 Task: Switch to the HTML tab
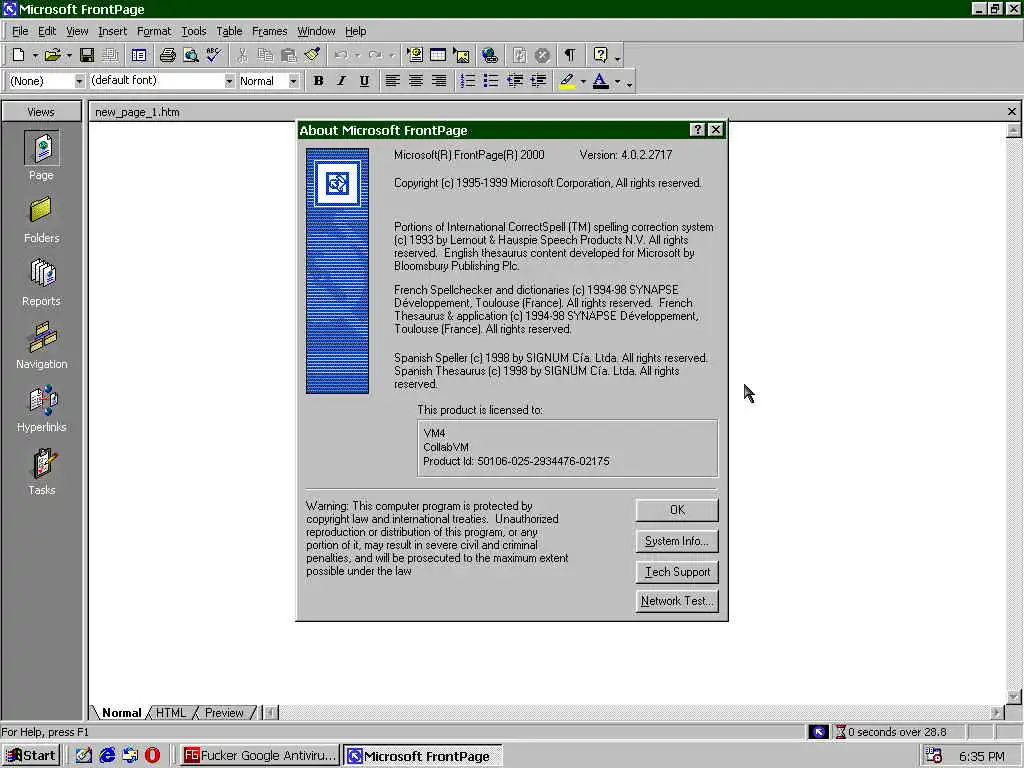[170, 712]
